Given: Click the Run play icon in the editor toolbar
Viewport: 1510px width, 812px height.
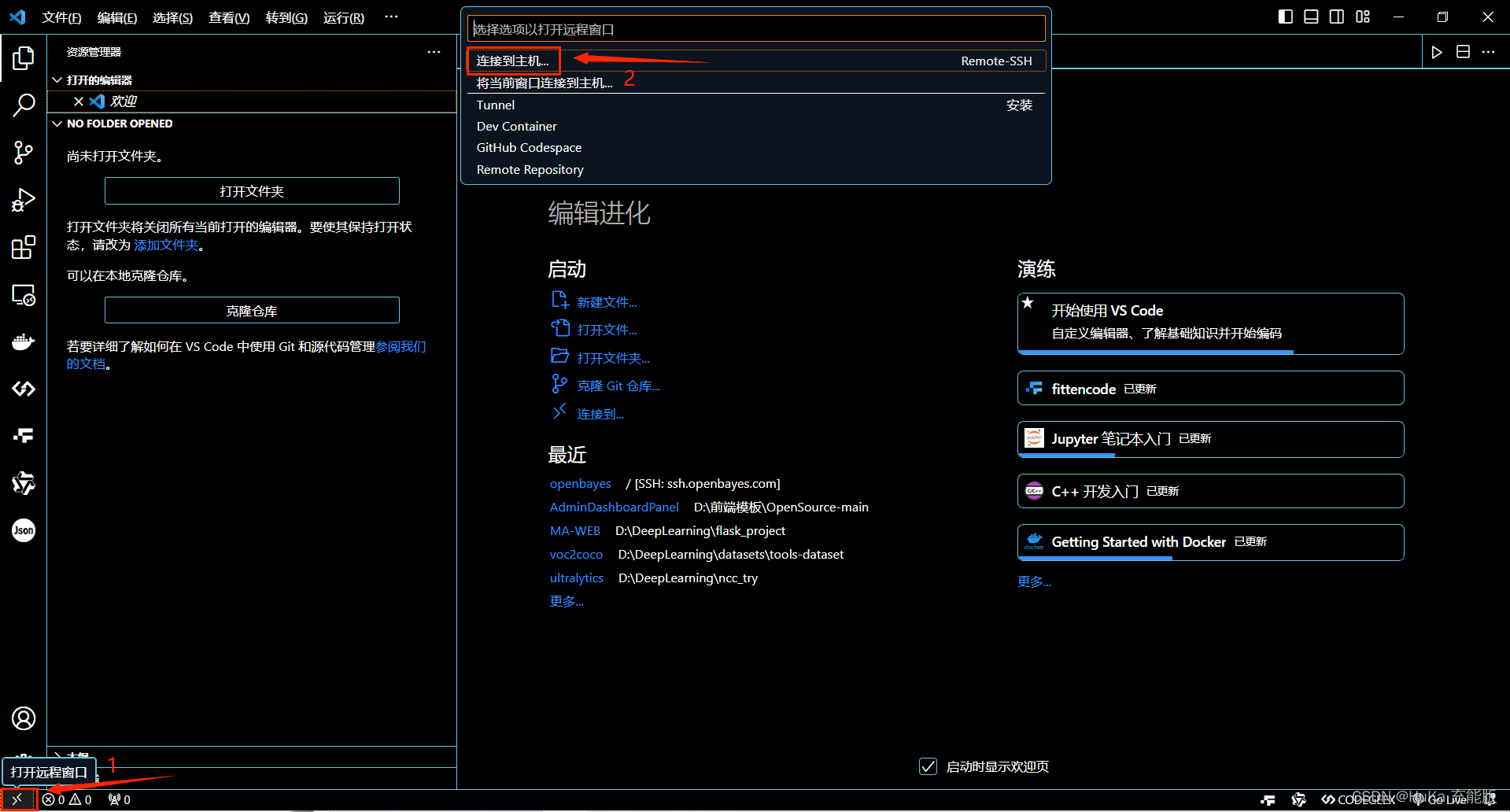Looking at the screenshot, I should tap(1437, 52).
